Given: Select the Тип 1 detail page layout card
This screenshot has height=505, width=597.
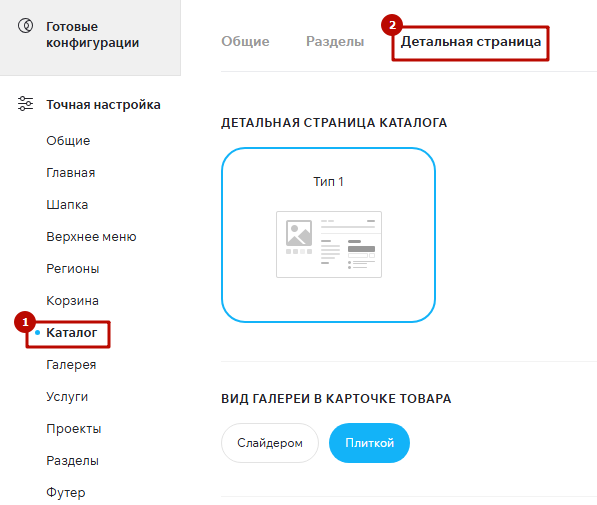Looking at the screenshot, I should (328, 235).
